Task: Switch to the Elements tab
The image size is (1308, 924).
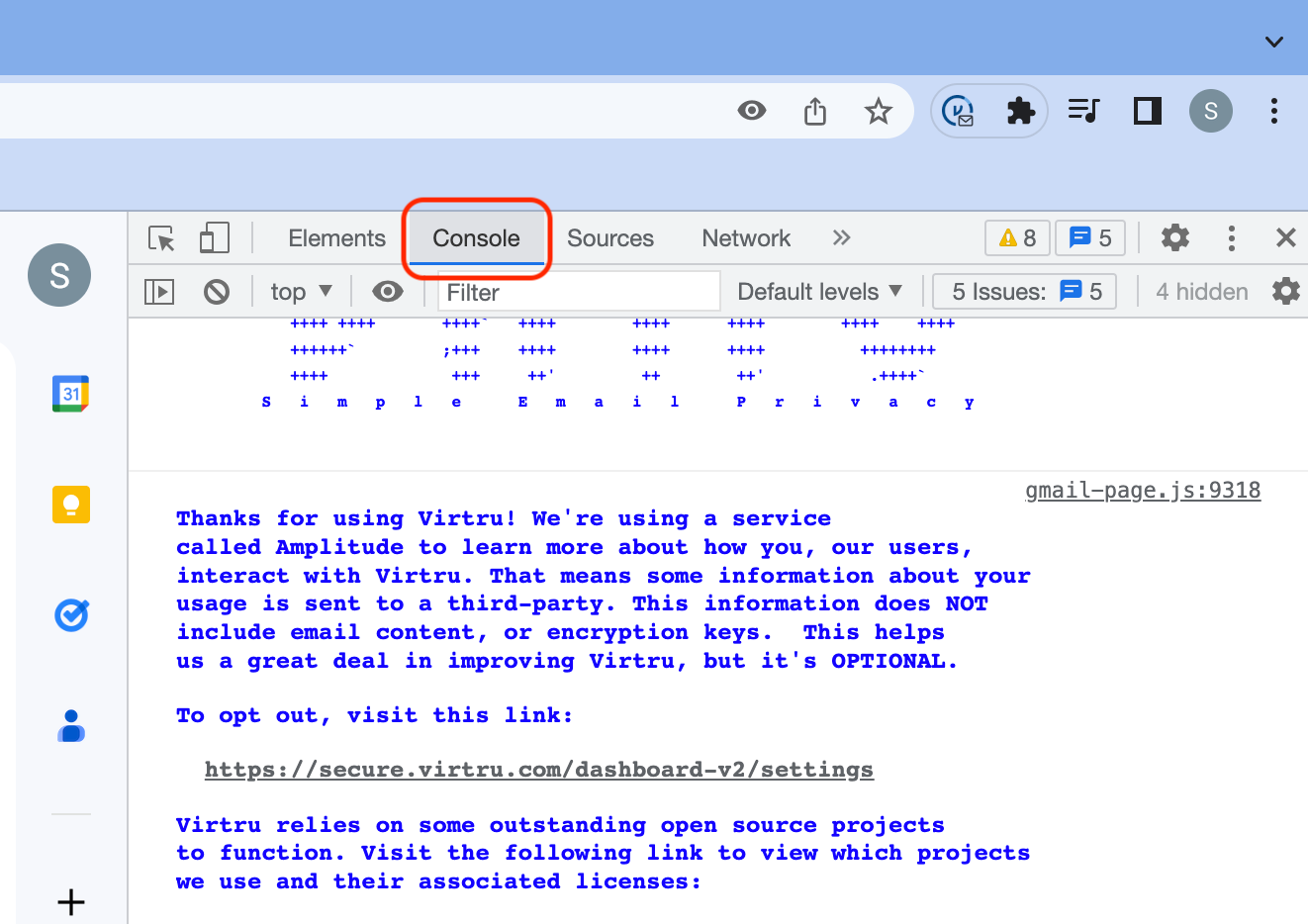Action: coord(336,238)
